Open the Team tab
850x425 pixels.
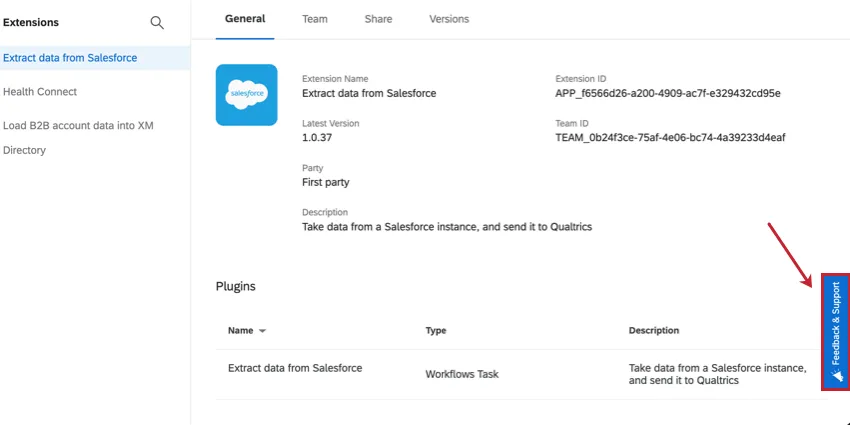315,19
